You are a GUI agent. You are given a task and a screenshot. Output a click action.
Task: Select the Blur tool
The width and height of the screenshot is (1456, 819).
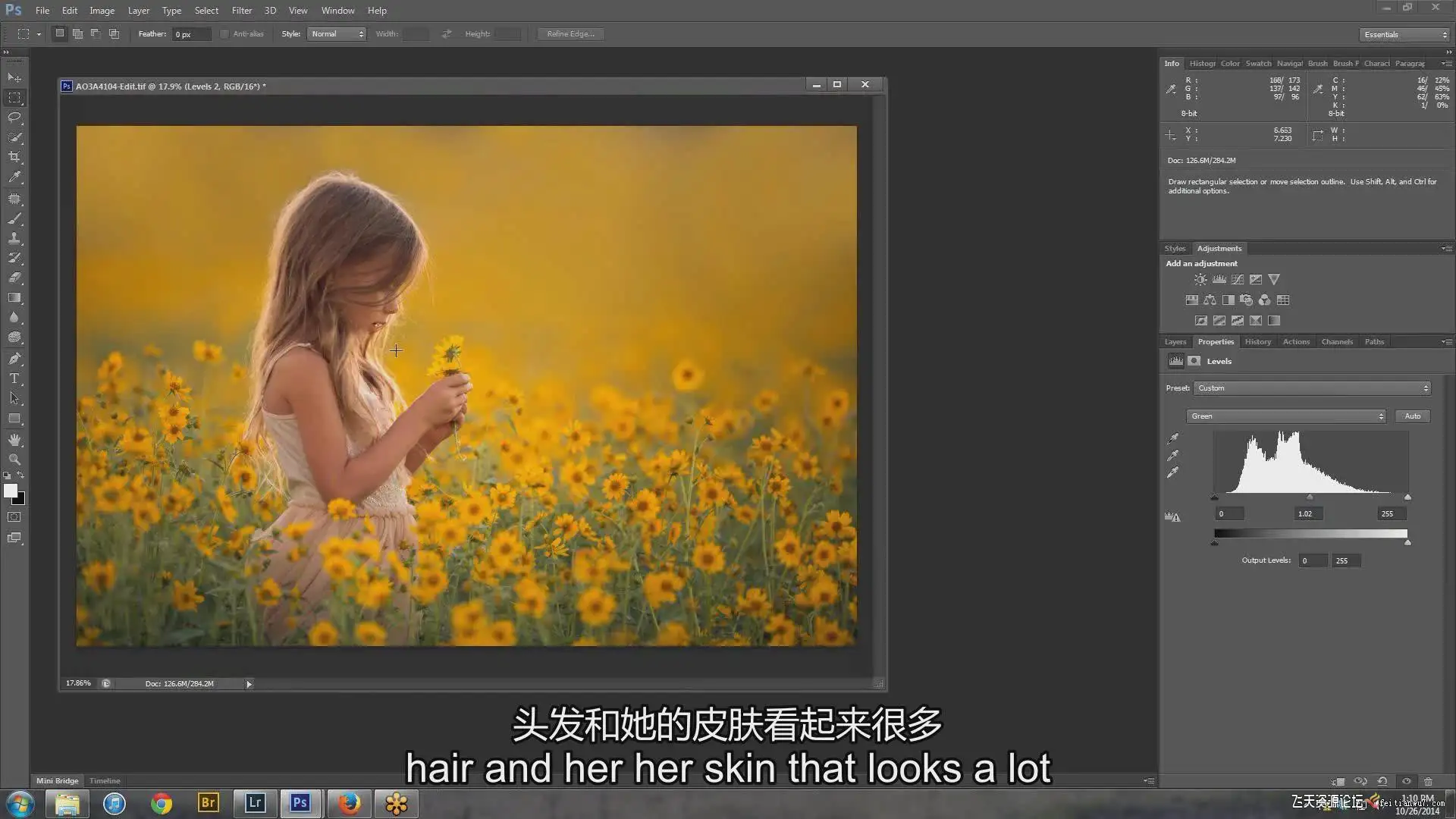[x=14, y=317]
